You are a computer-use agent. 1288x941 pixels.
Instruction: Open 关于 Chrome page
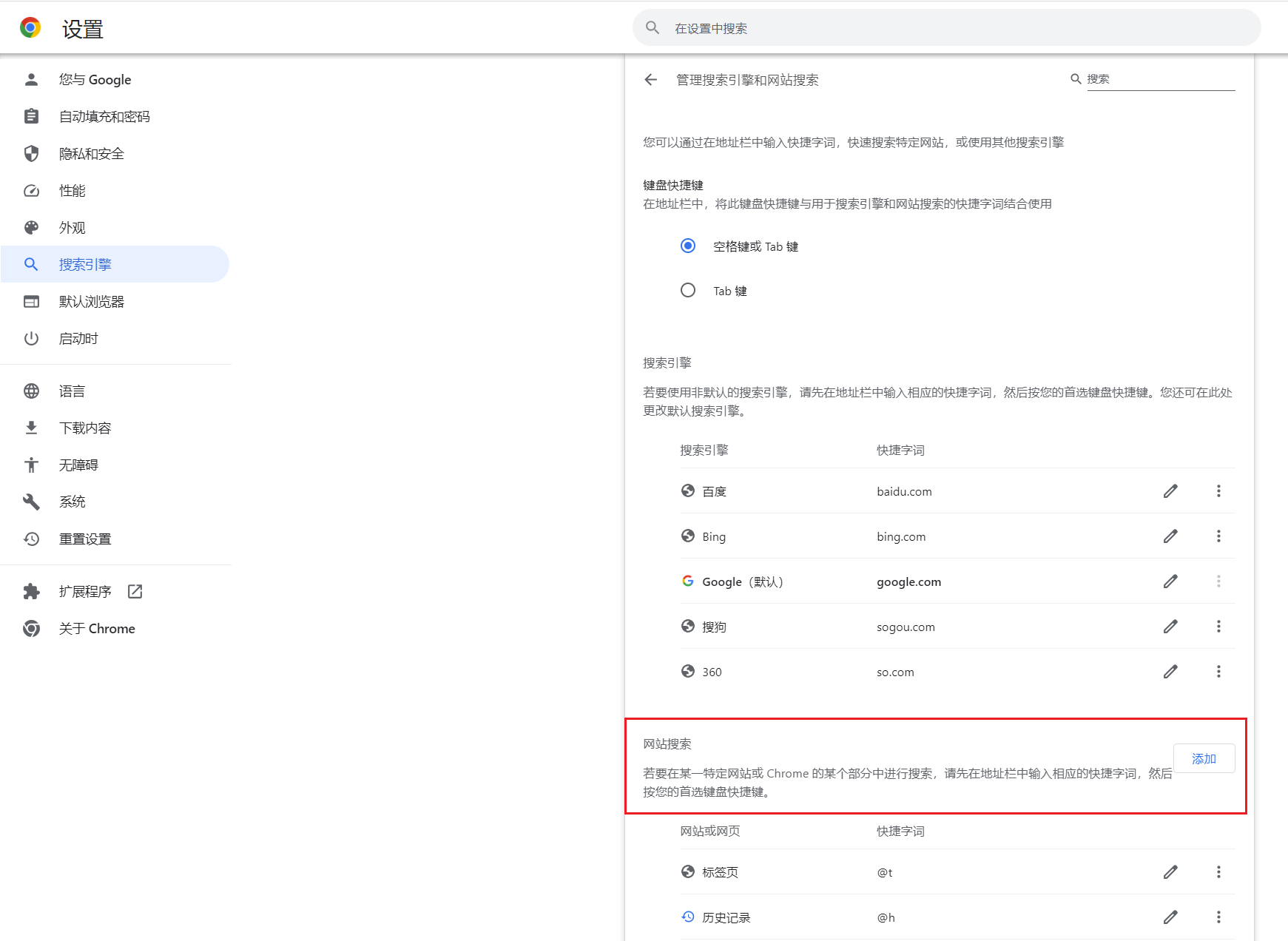pyautogui.click(x=115, y=629)
